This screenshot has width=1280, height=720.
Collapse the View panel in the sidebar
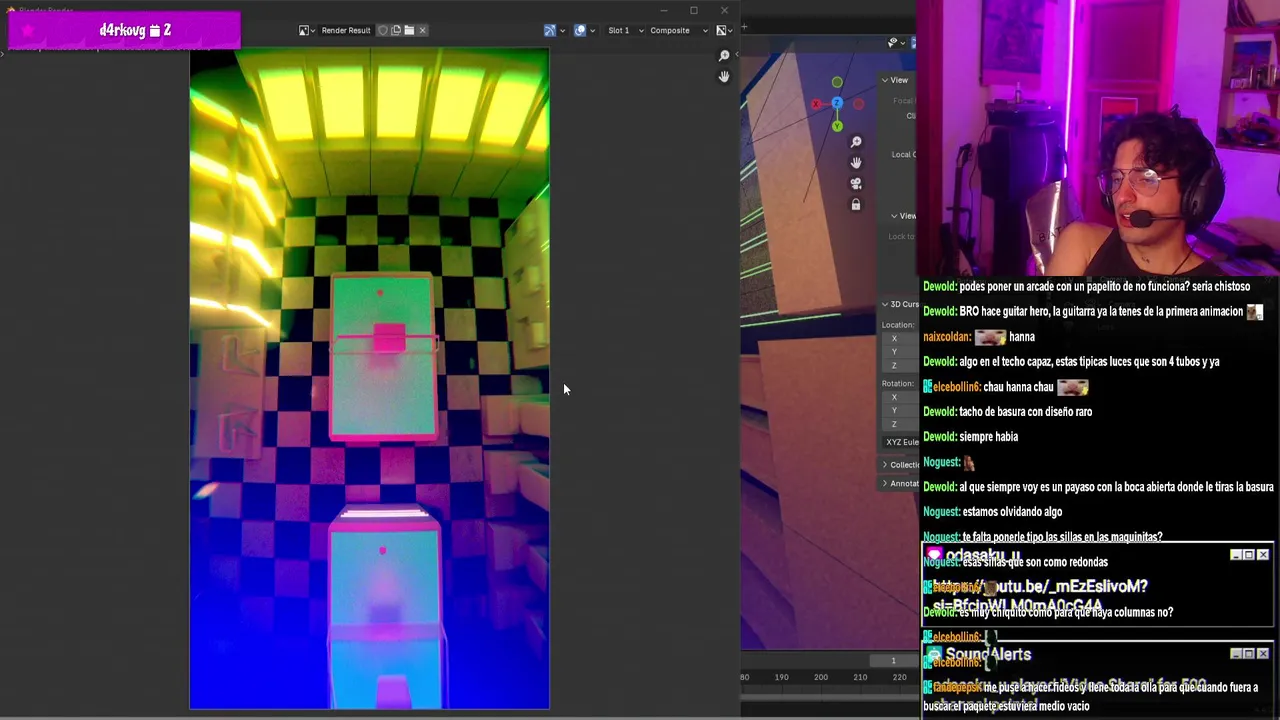[x=896, y=80]
